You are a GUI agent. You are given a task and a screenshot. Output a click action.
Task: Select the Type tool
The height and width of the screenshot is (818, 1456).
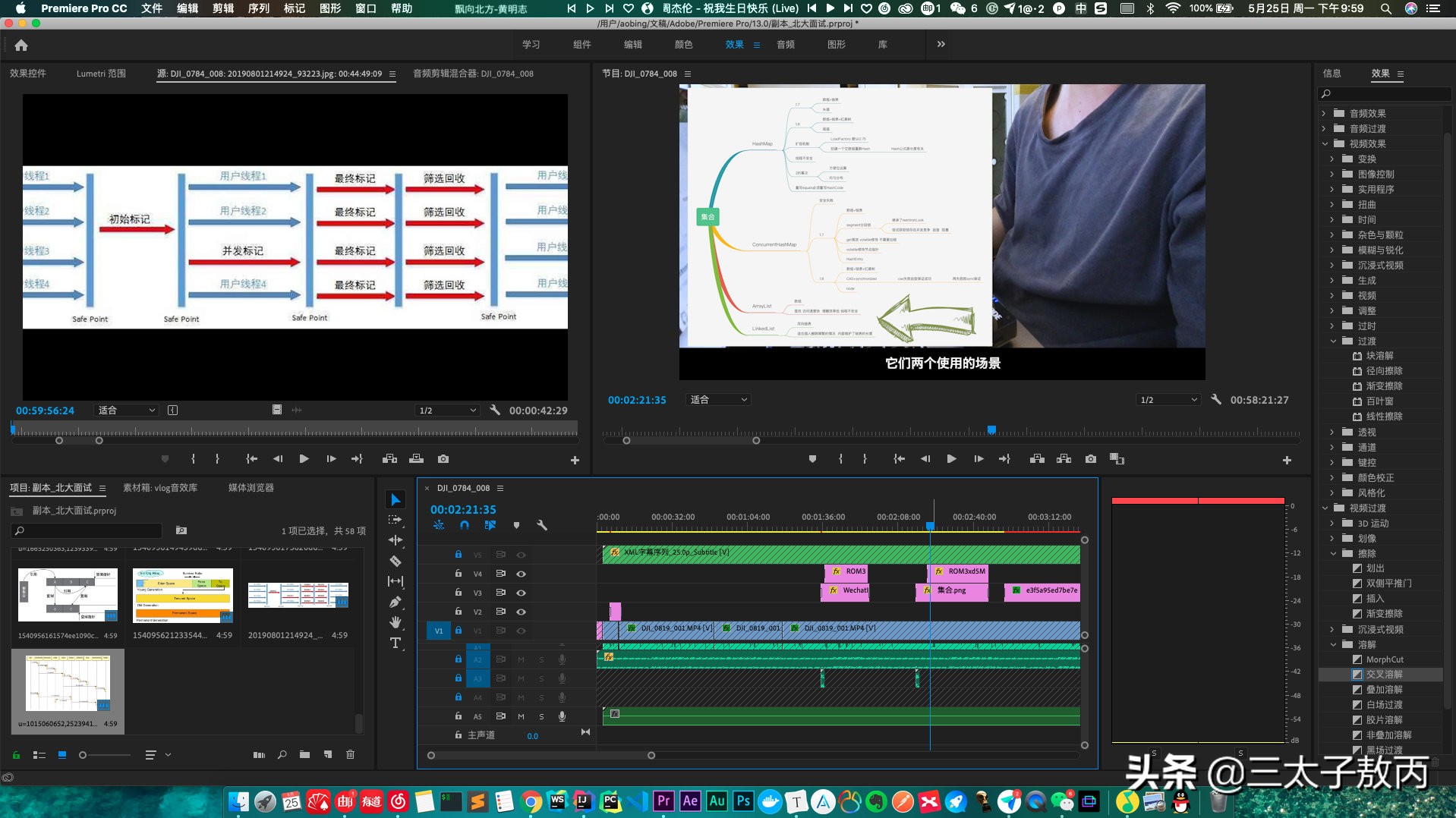click(395, 643)
